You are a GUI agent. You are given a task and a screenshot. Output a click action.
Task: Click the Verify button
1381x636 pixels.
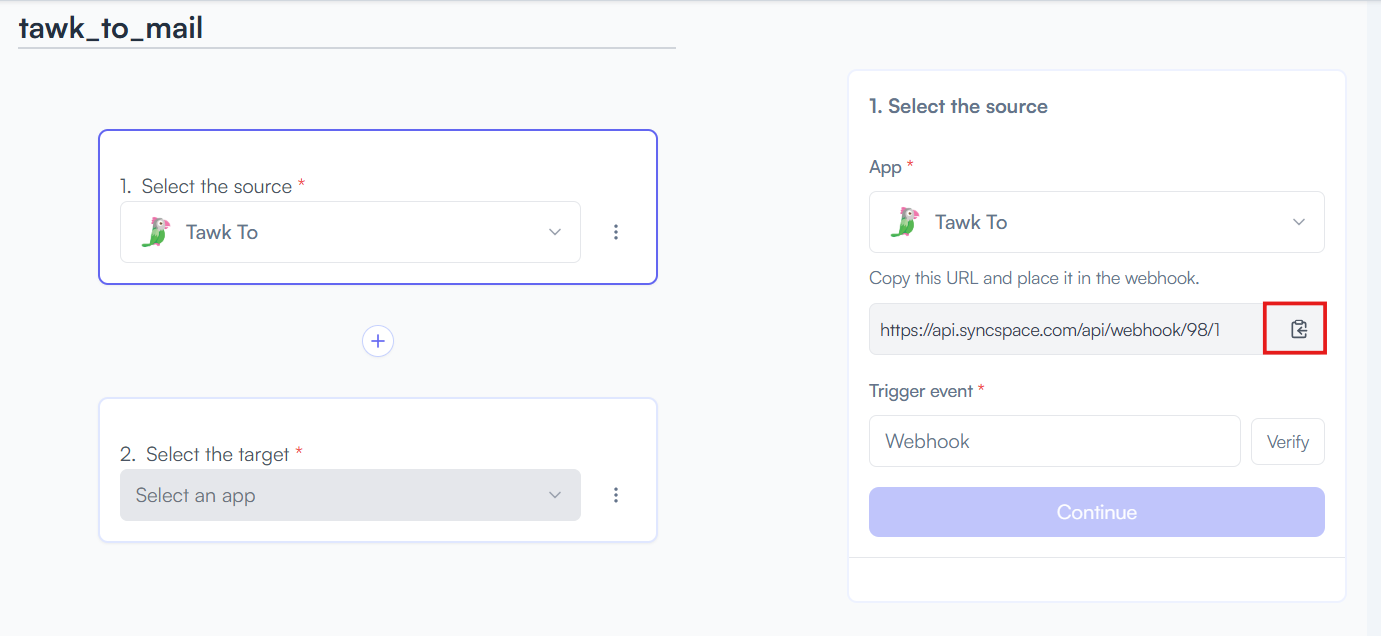pos(1288,442)
